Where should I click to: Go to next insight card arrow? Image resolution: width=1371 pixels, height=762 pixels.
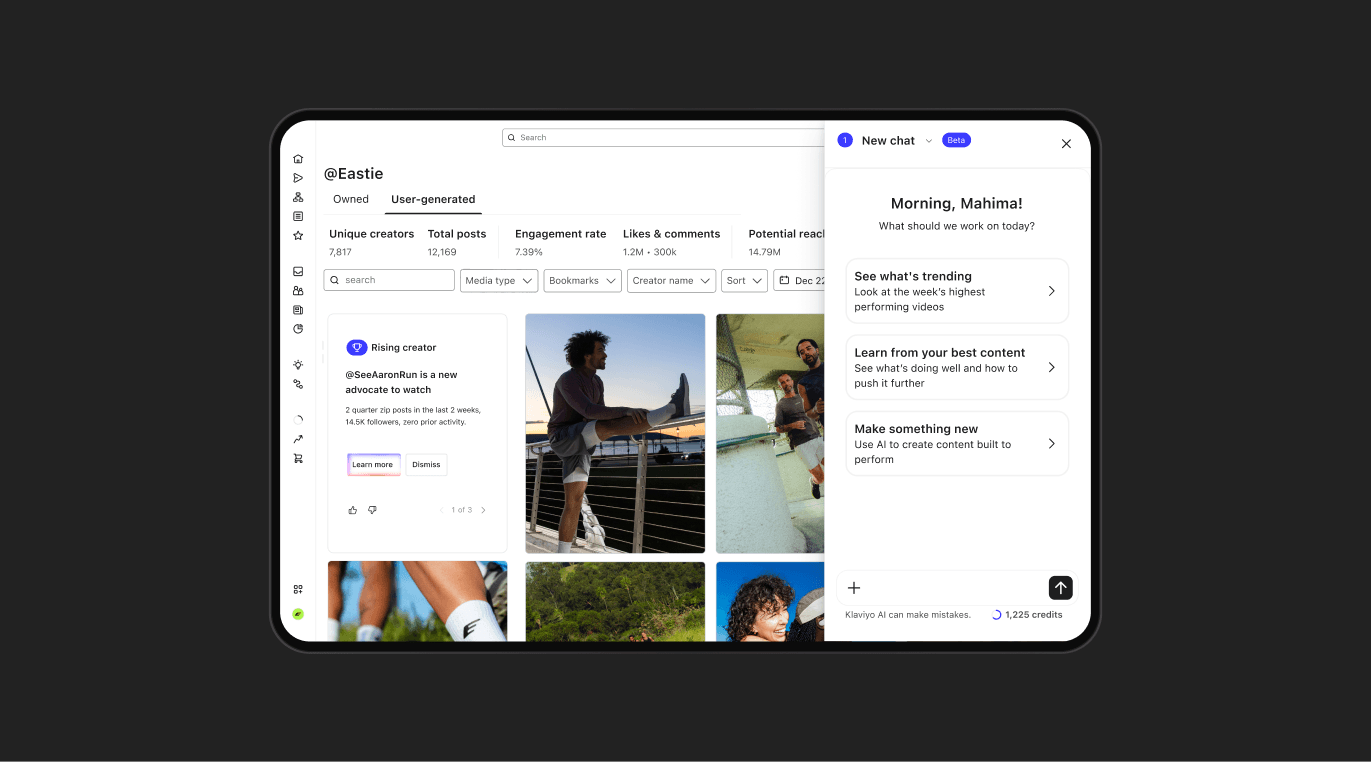483,510
